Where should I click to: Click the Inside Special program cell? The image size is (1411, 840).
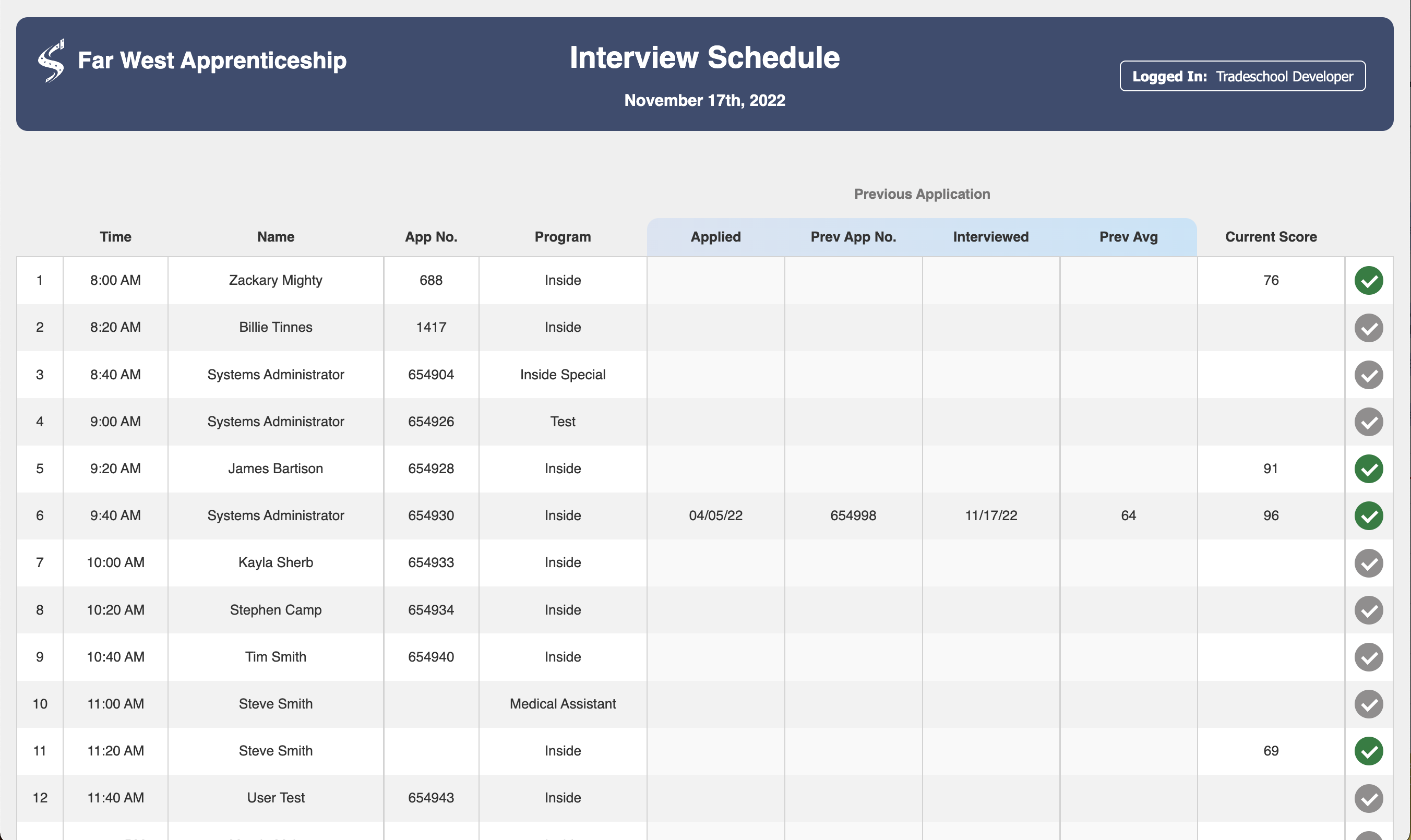click(x=563, y=374)
